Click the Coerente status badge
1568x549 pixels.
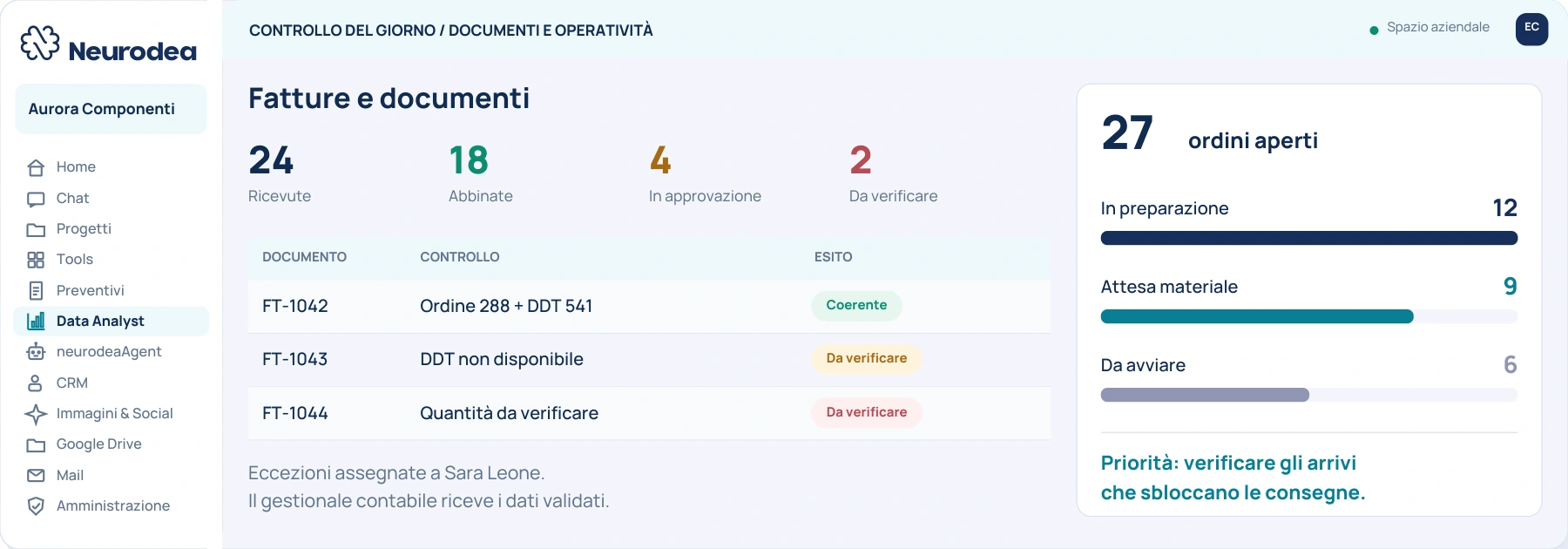(856, 305)
